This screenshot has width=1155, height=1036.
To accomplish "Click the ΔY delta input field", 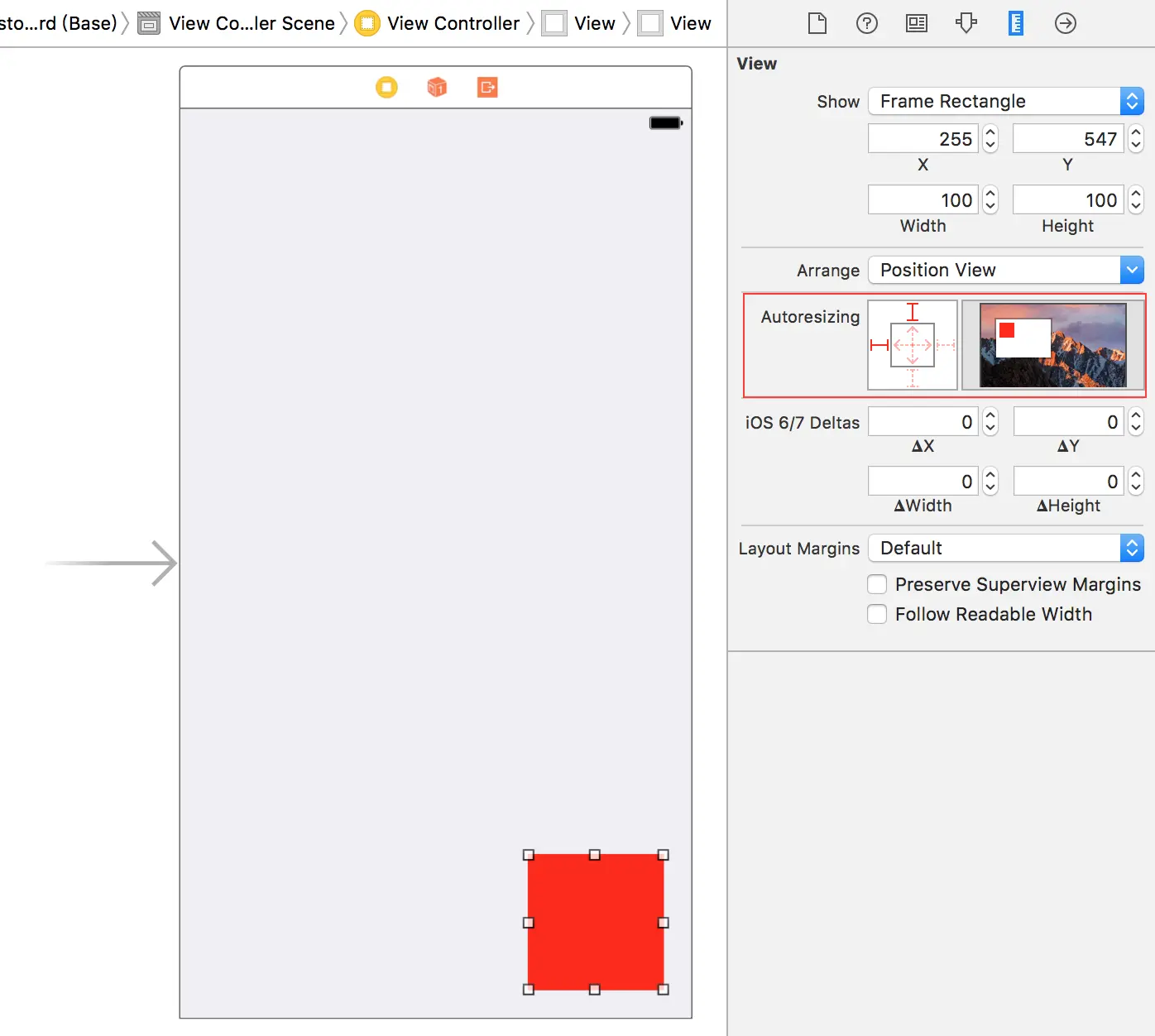I will pyautogui.click(x=1068, y=422).
